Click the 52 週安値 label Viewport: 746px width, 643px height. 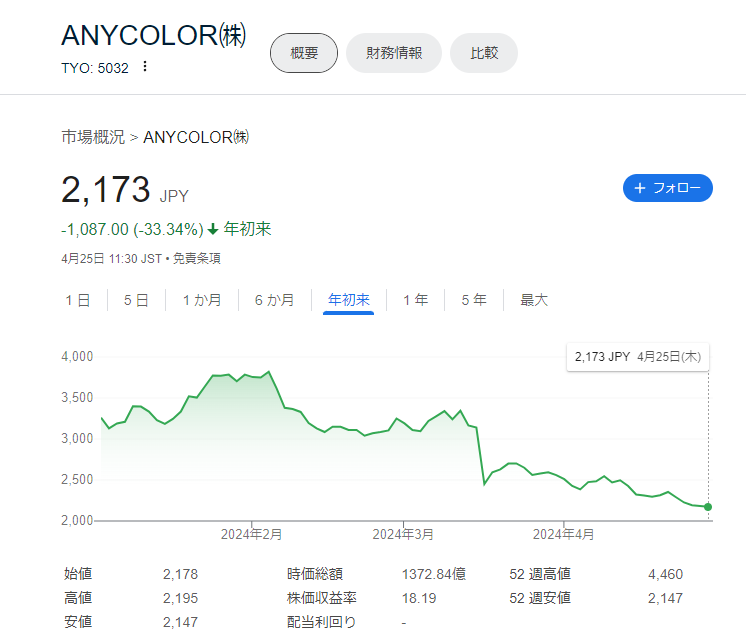540,598
